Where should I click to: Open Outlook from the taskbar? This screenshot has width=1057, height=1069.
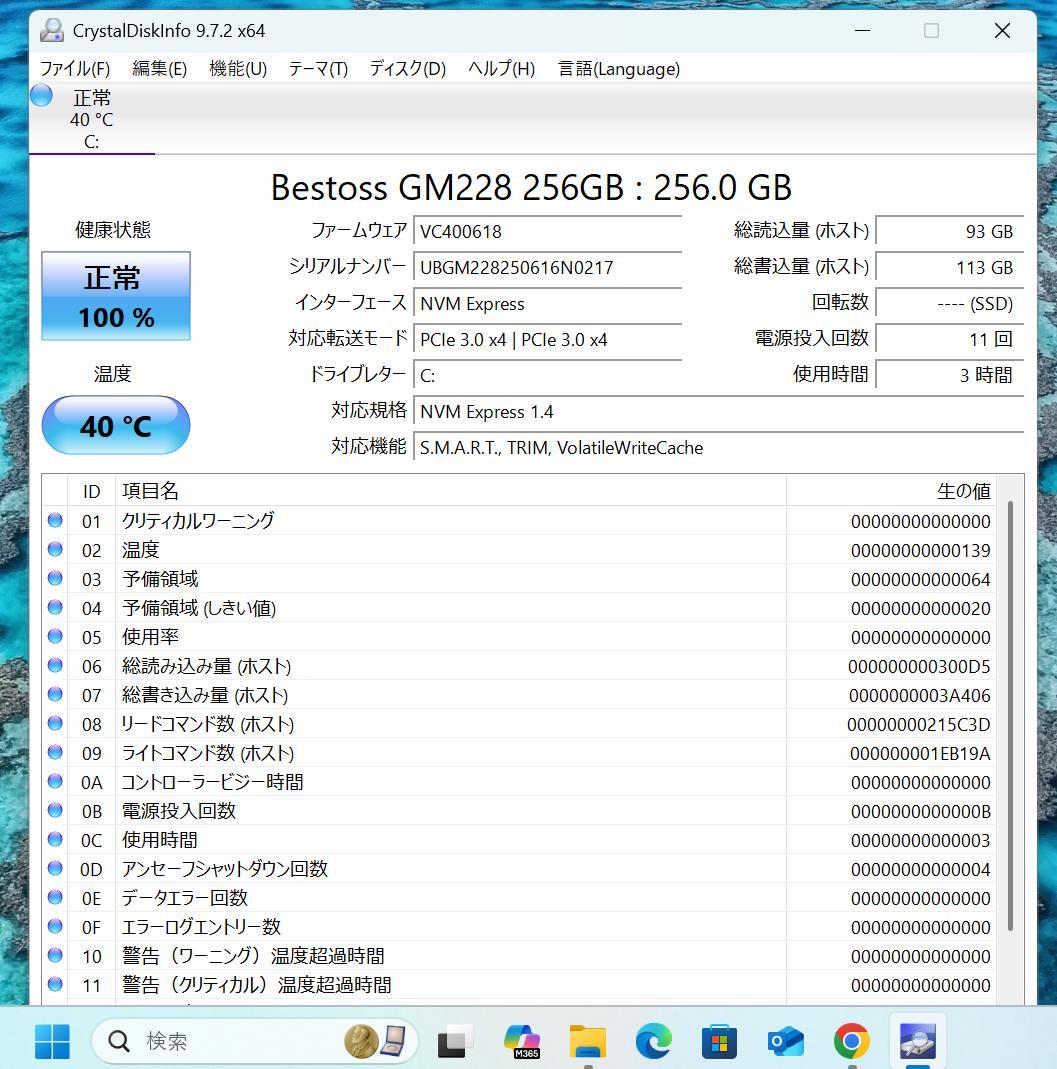tap(785, 1041)
